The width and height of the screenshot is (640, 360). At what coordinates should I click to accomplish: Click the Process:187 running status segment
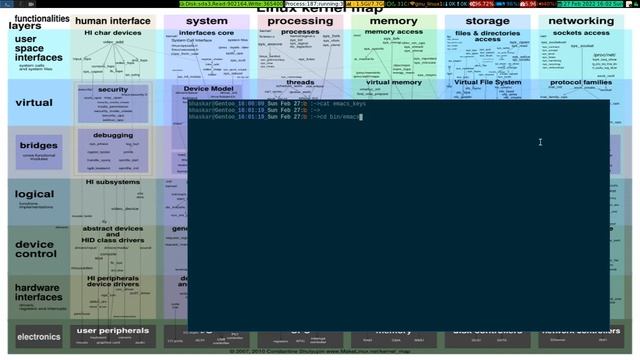point(314,4)
